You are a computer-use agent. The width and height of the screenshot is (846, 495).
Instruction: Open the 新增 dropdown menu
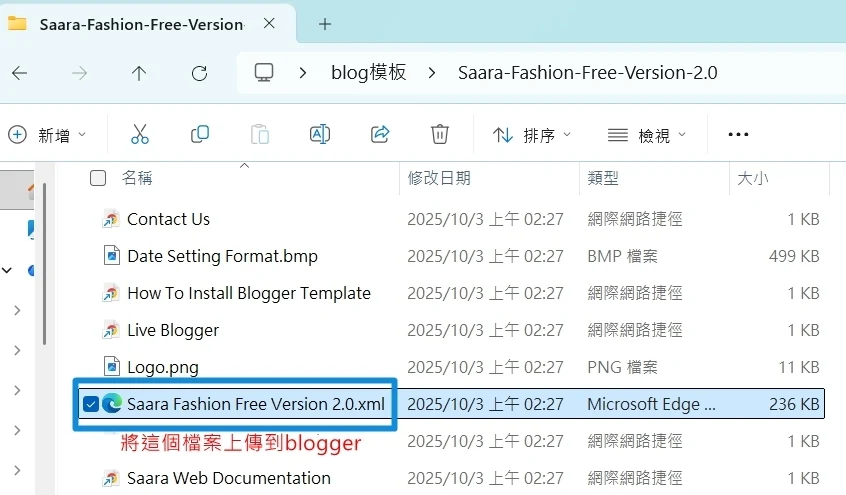46,135
